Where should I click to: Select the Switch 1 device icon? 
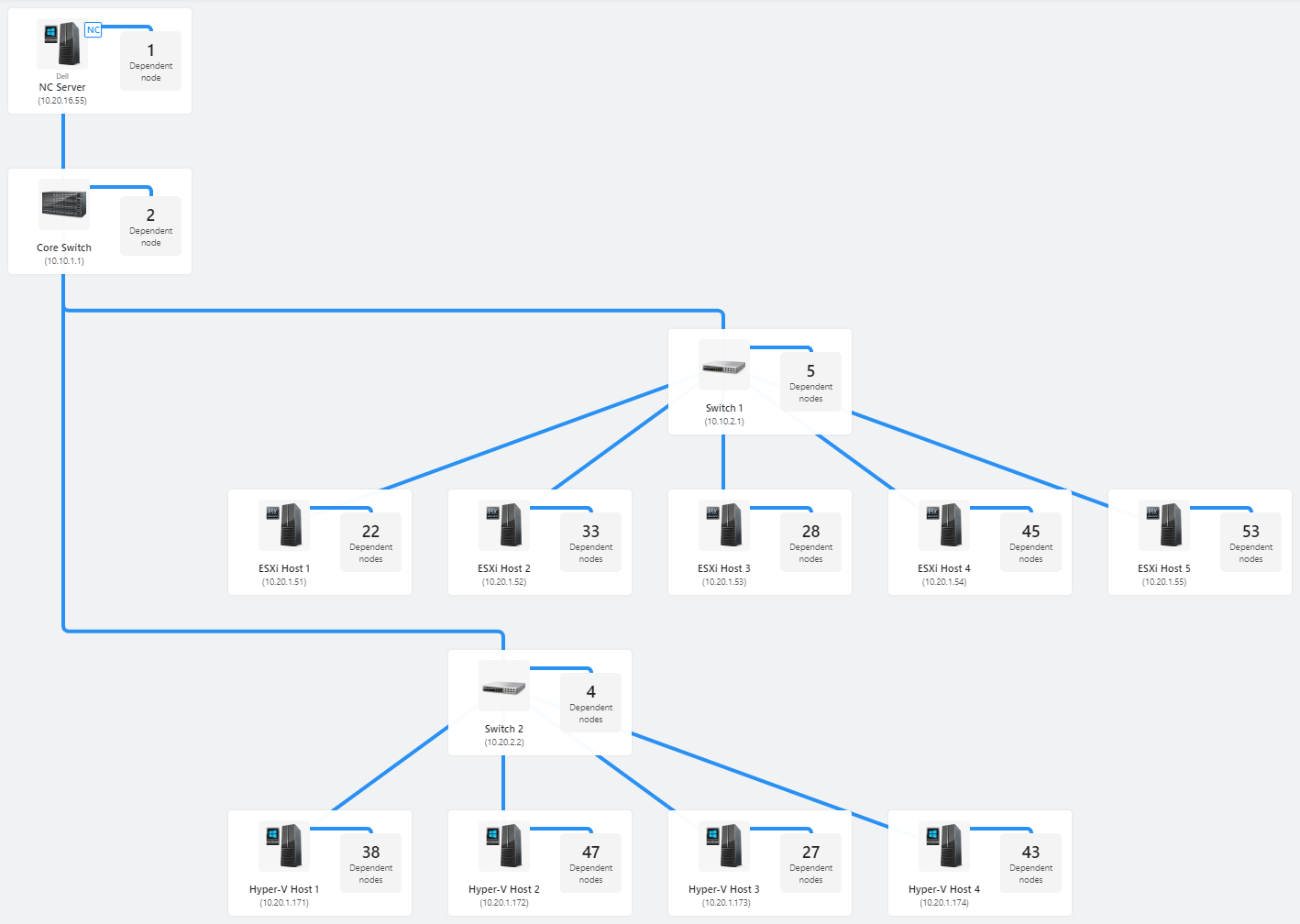coord(723,365)
